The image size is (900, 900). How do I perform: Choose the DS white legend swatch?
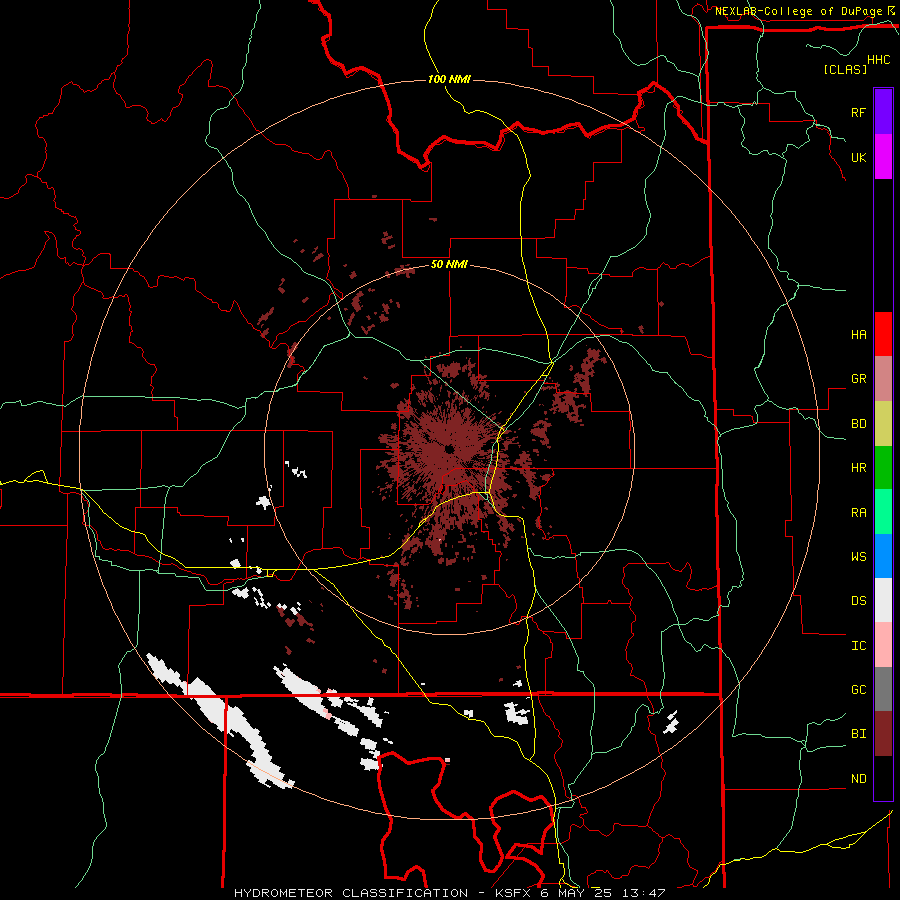pyautogui.click(x=883, y=600)
